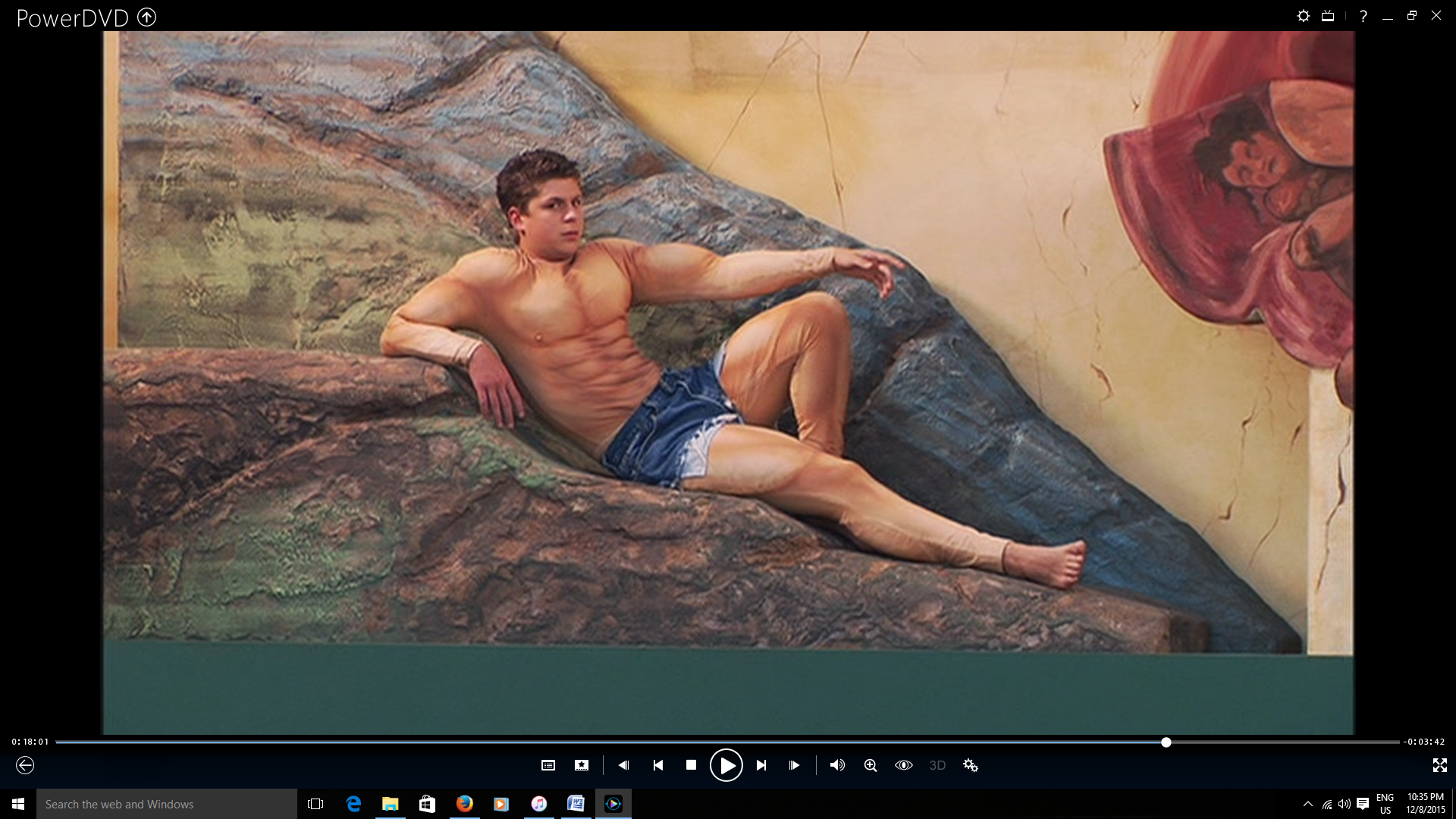Open PowerDVD settings gear in title bar
The width and height of the screenshot is (1456, 819).
click(1304, 16)
